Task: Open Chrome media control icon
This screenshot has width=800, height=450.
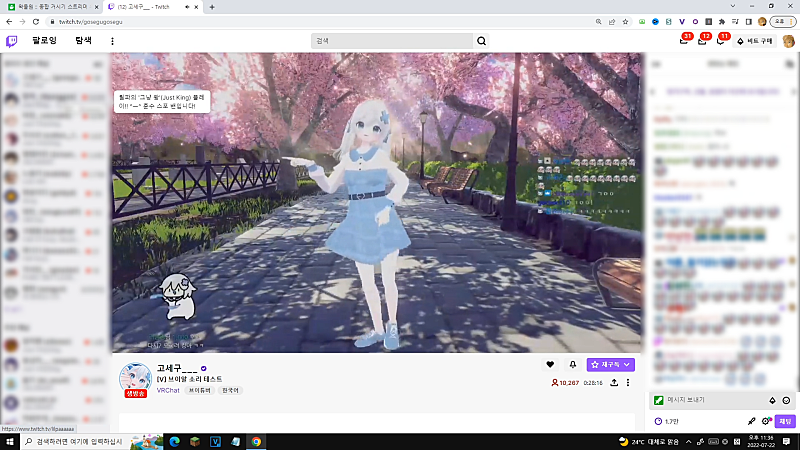Action: click(735, 22)
